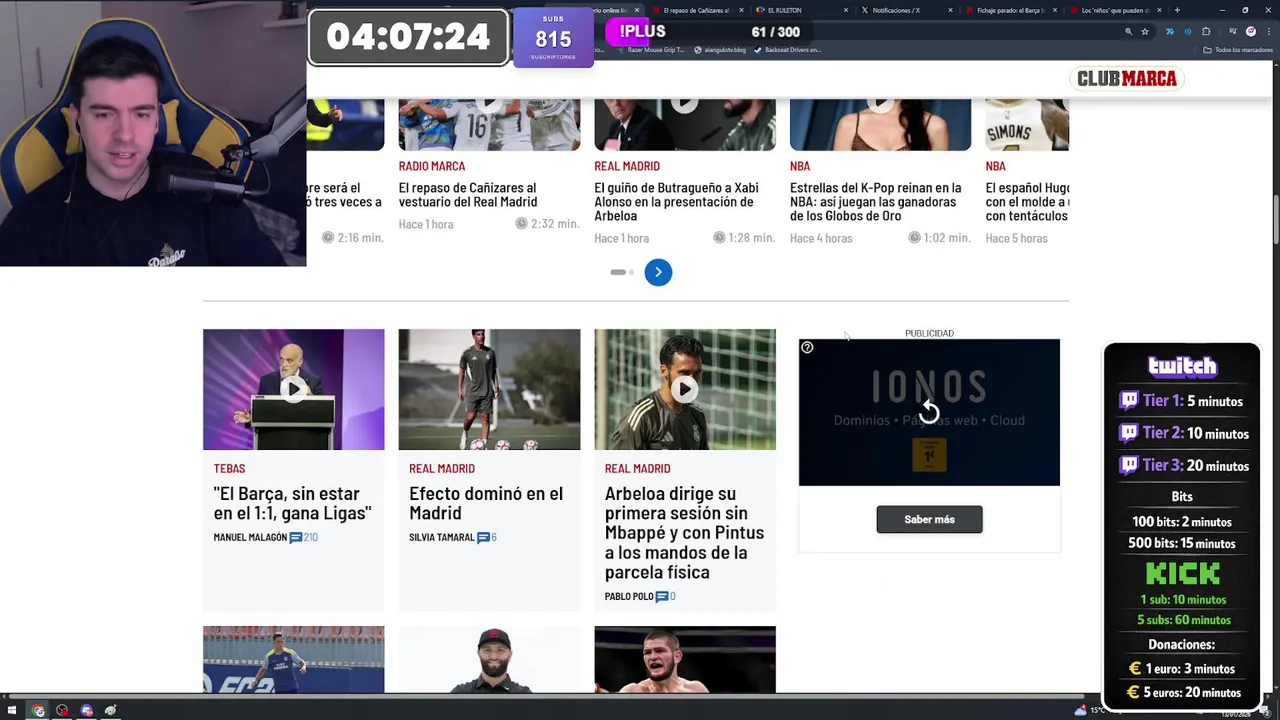The width and height of the screenshot is (1280, 720).
Task: Open a new browser tab
Action: click(1177, 10)
